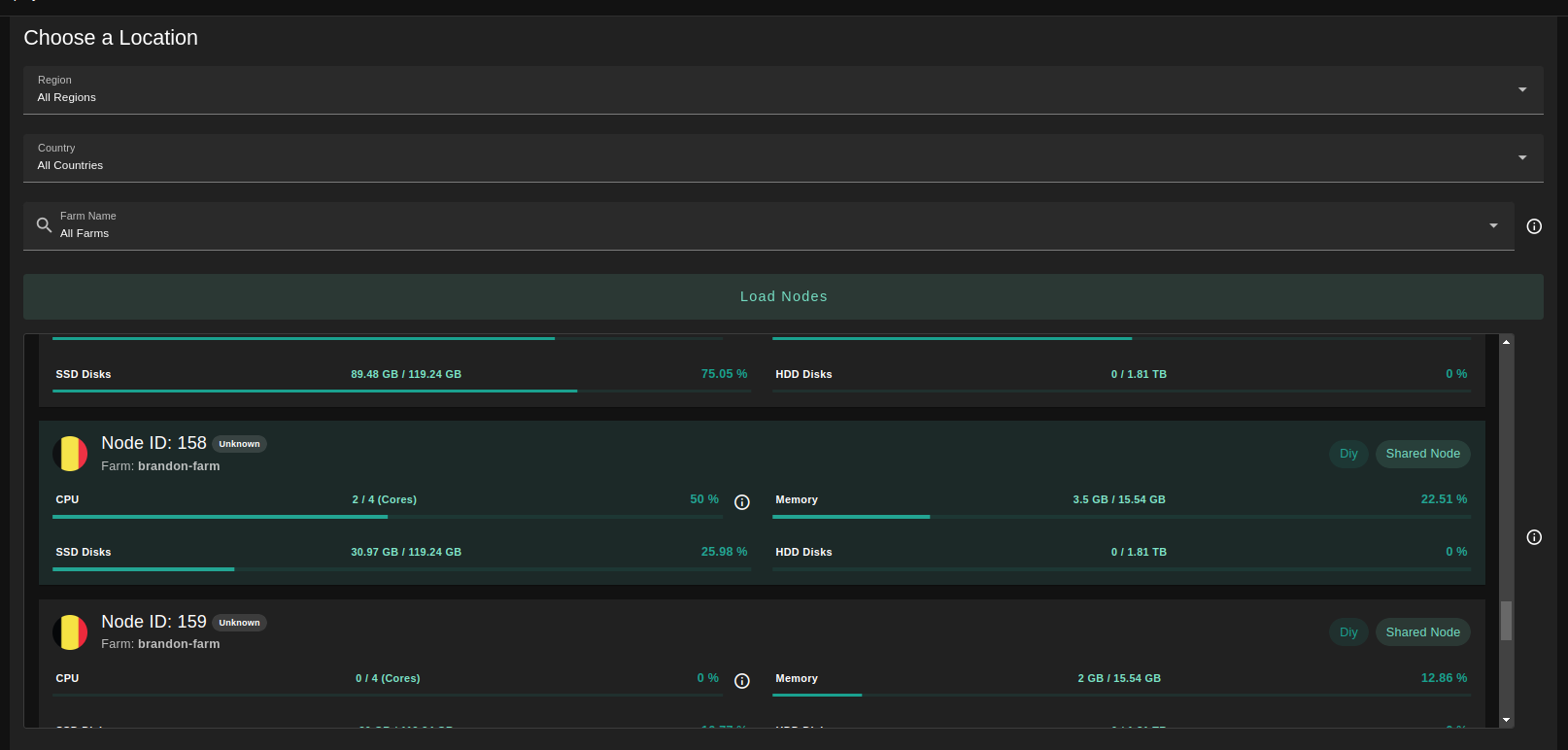Expand the Country dropdown

1522,157
